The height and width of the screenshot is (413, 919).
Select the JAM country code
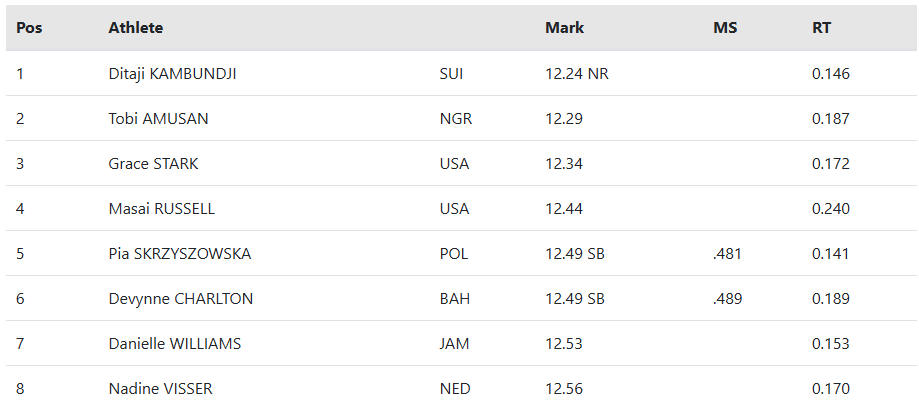click(x=454, y=343)
